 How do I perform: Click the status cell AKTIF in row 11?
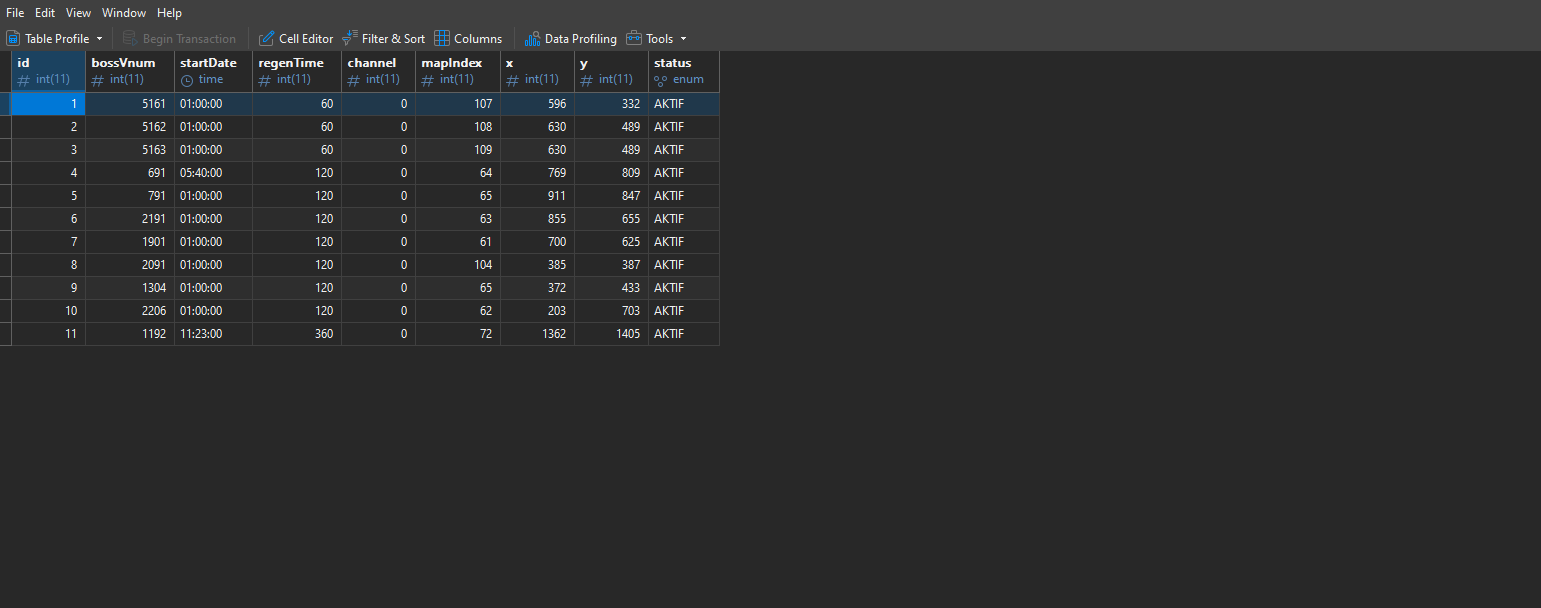tap(684, 334)
